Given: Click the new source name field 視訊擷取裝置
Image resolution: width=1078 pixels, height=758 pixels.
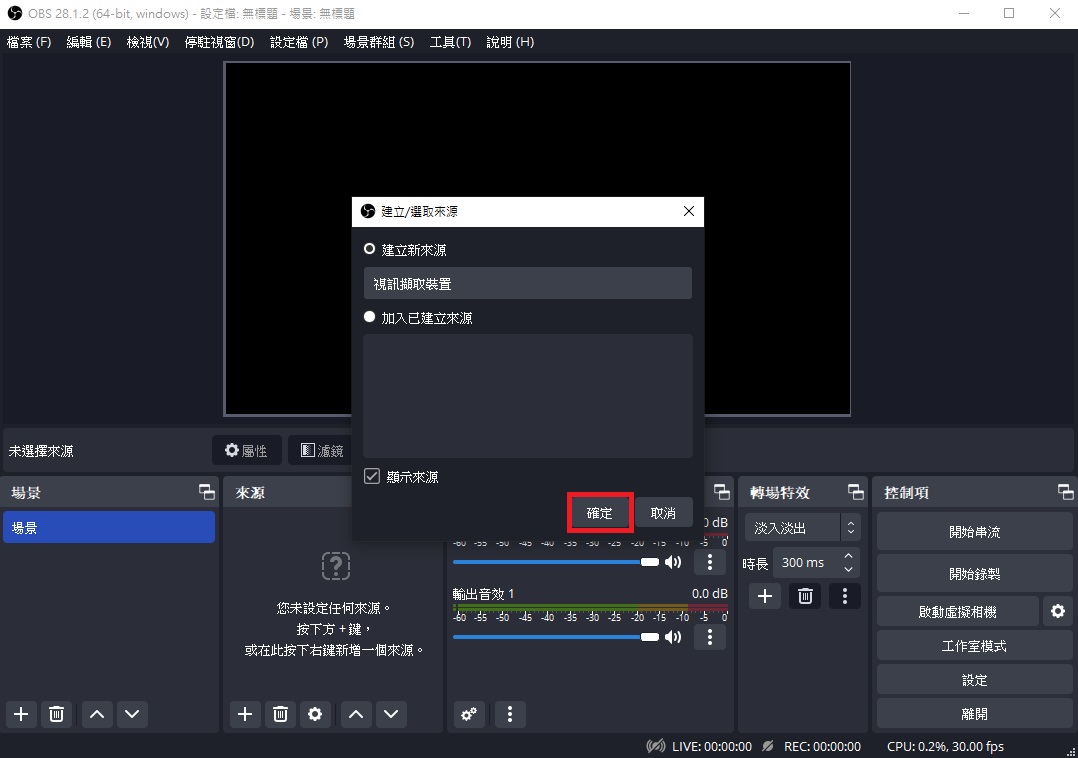Looking at the screenshot, I should point(527,283).
